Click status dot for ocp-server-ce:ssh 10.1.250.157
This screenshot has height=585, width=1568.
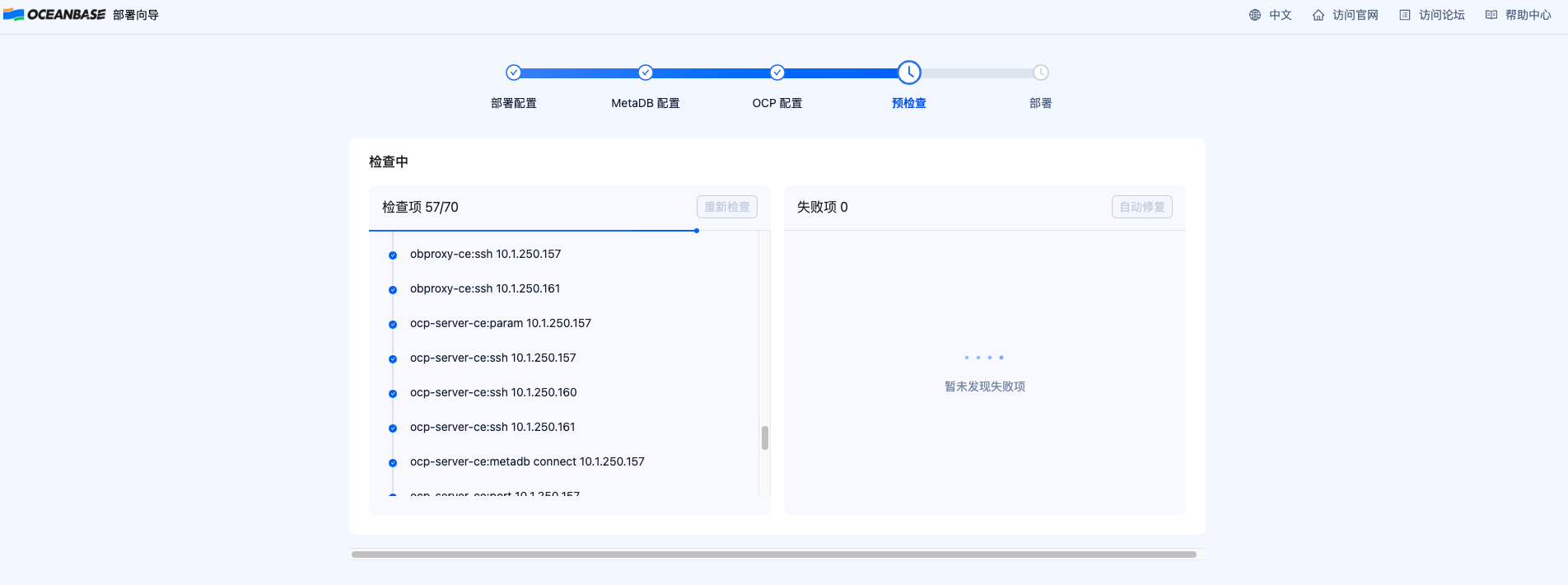coord(393,359)
